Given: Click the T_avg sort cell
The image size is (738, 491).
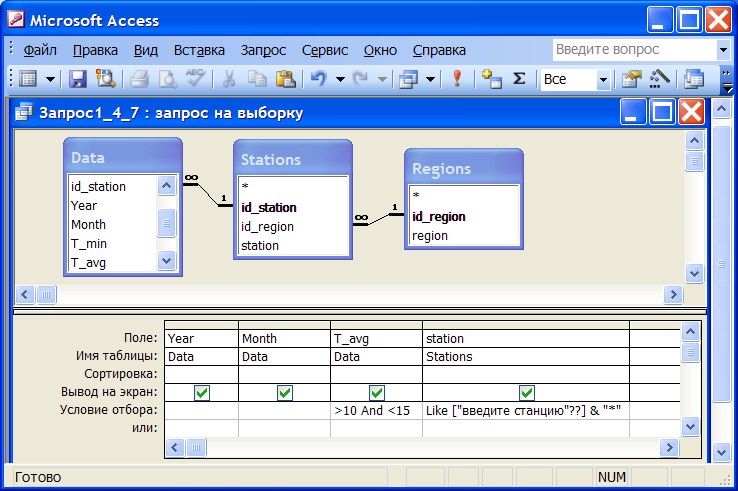Looking at the screenshot, I should (377, 374).
